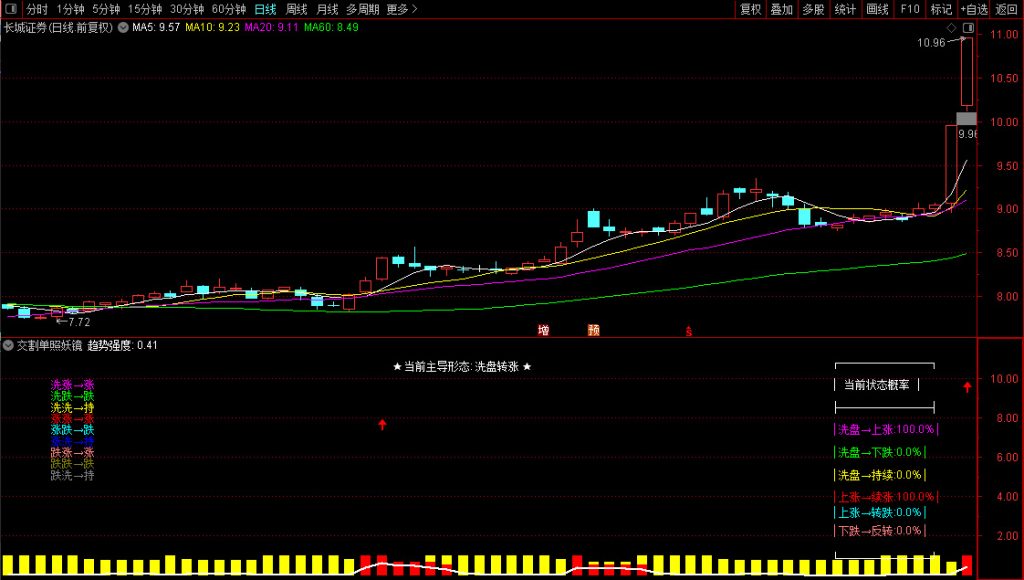This screenshot has width=1024, height=580.
Task: Select the 多周期 multi-period view
Action: pos(362,9)
